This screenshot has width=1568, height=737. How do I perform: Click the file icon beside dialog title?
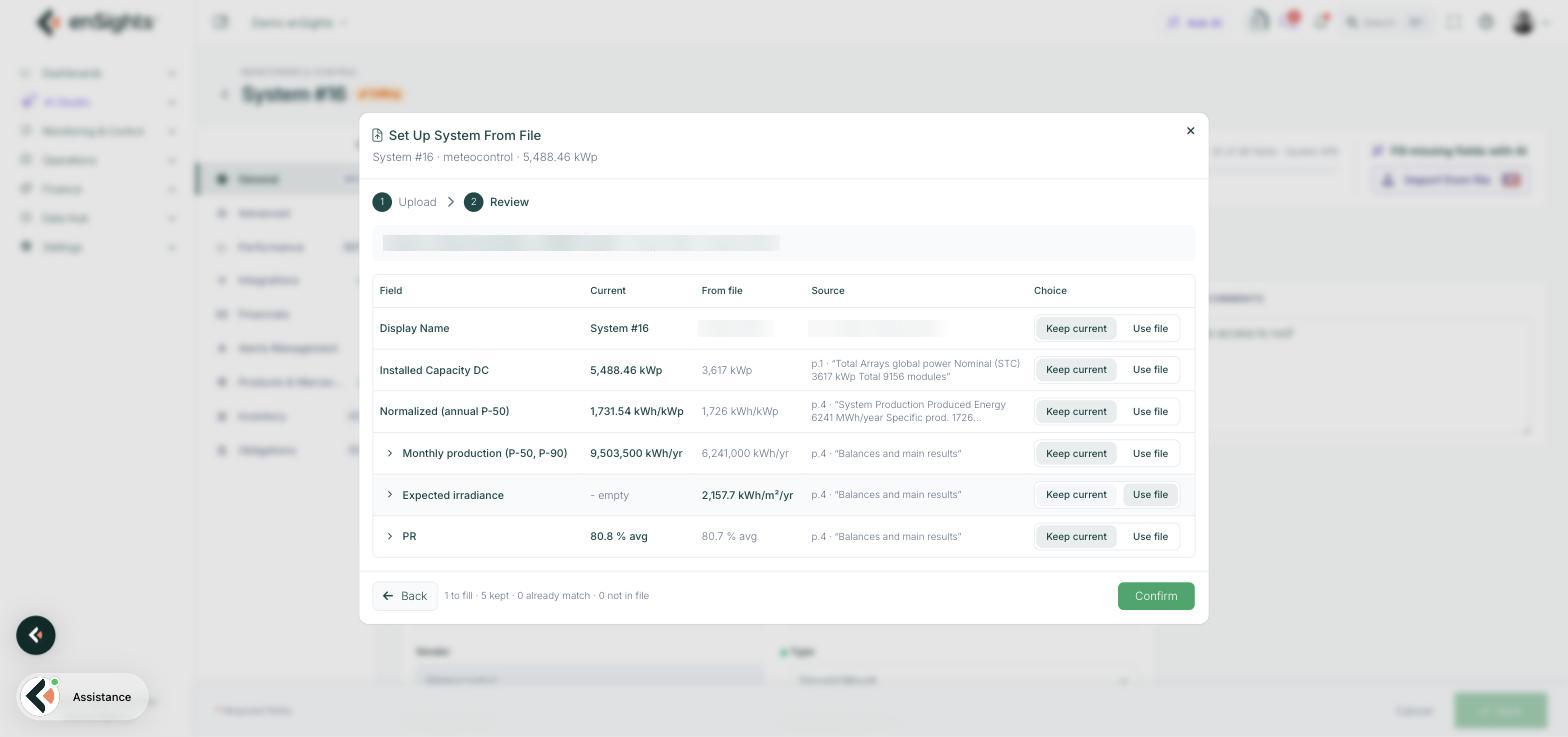click(377, 135)
